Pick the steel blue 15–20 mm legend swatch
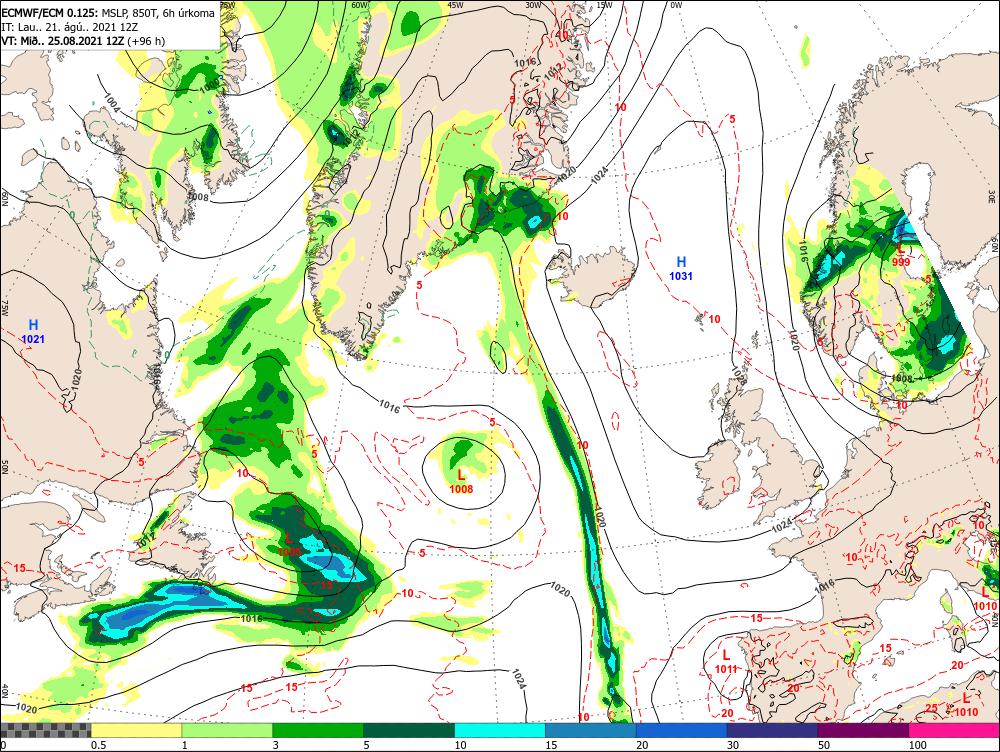 [x=591, y=730]
